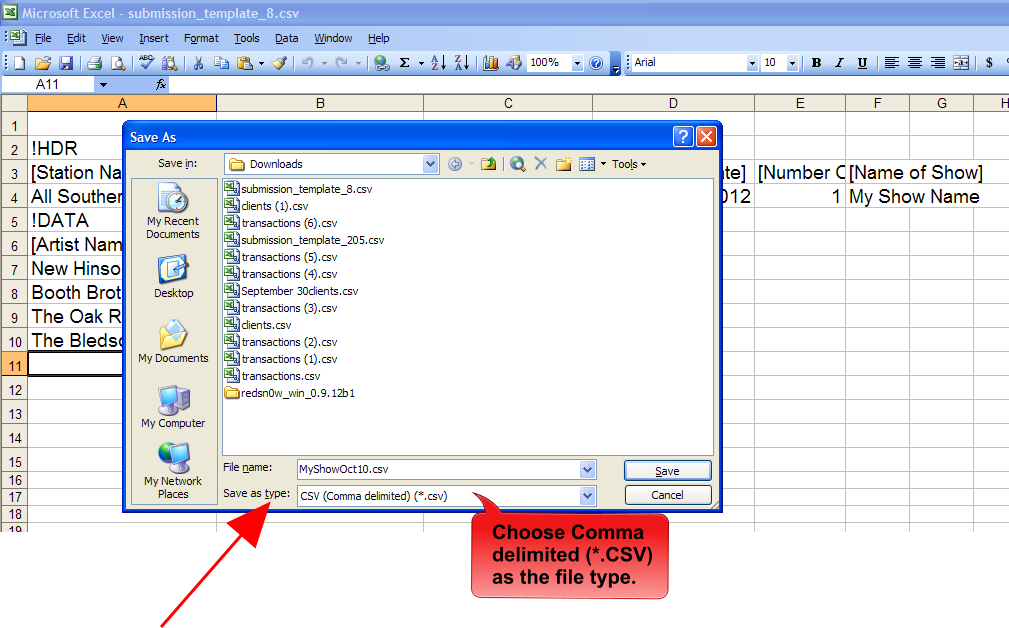Click the Drawing toolbar icon
The height and width of the screenshot is (628, 1009).
pos(514,63)
